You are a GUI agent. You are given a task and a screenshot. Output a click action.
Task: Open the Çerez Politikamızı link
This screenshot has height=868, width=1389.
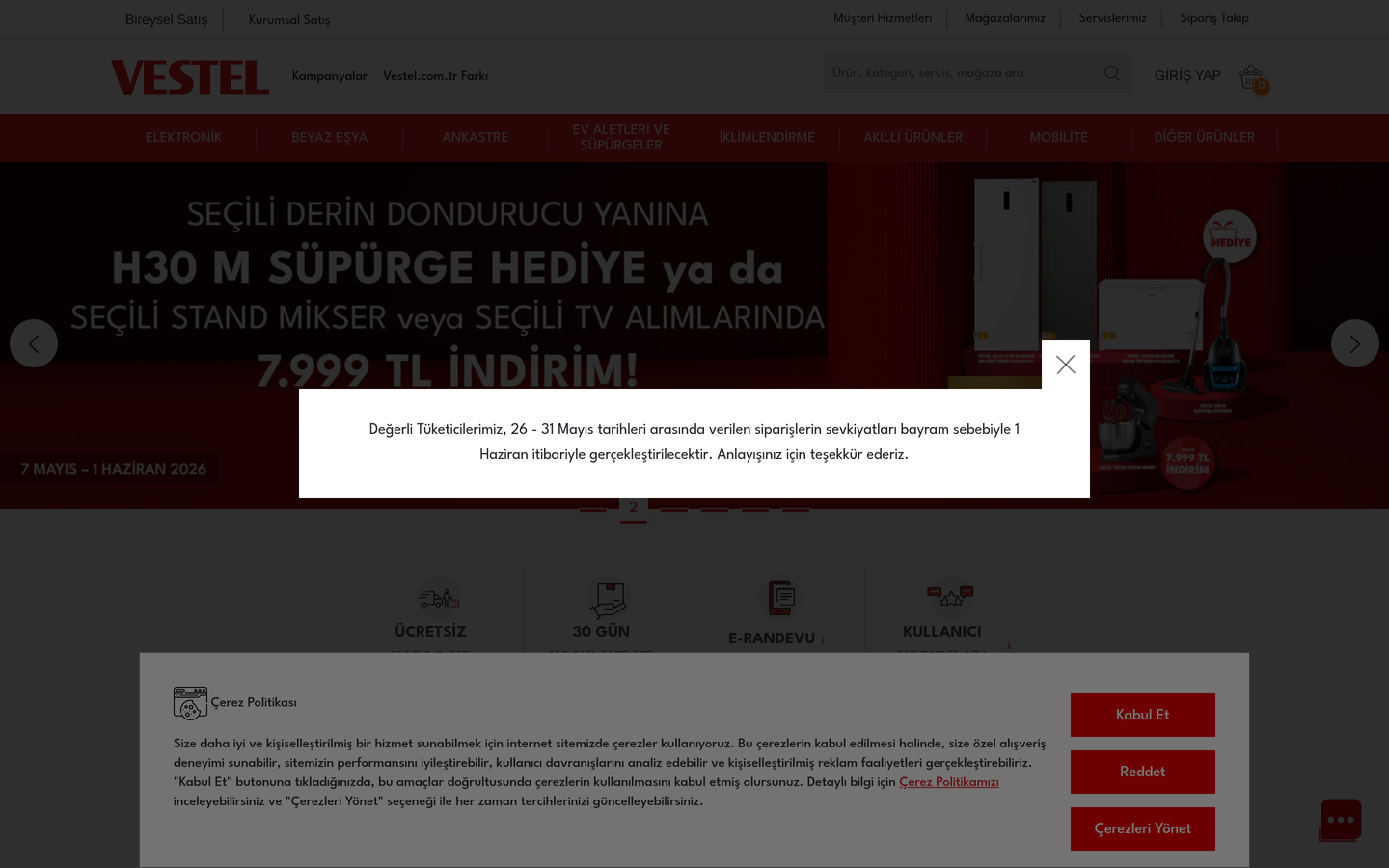click(949, 782)
